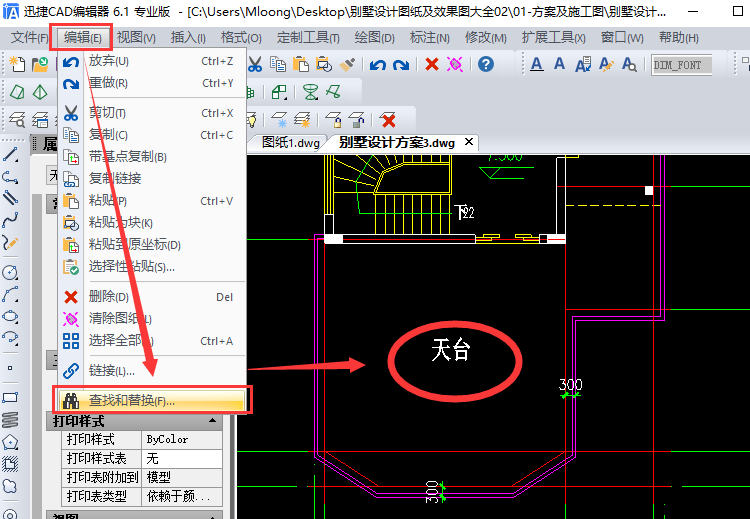Click the layer lock padlock icon
750x519 pixels.
(334, 120)
